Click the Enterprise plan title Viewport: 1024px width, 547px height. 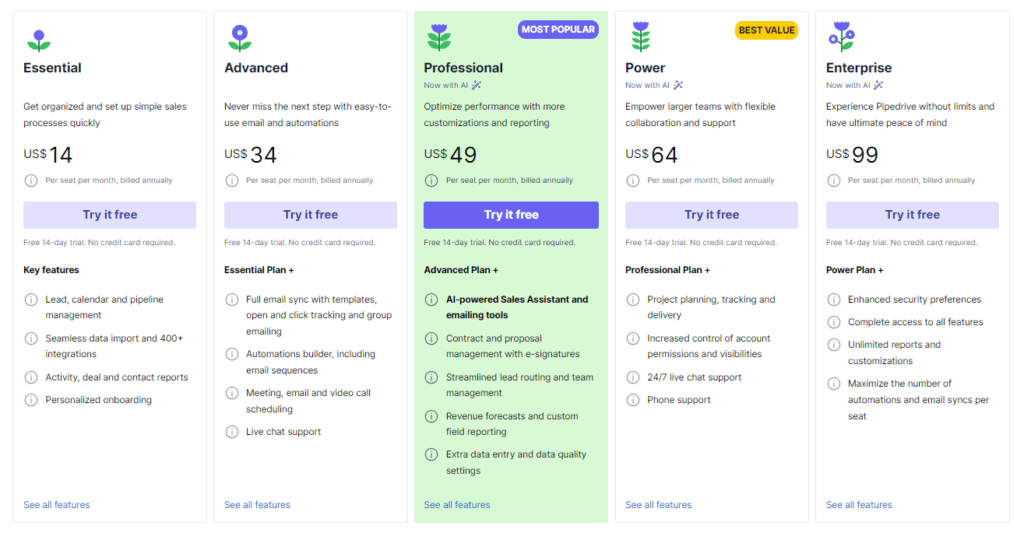(859, 68)
